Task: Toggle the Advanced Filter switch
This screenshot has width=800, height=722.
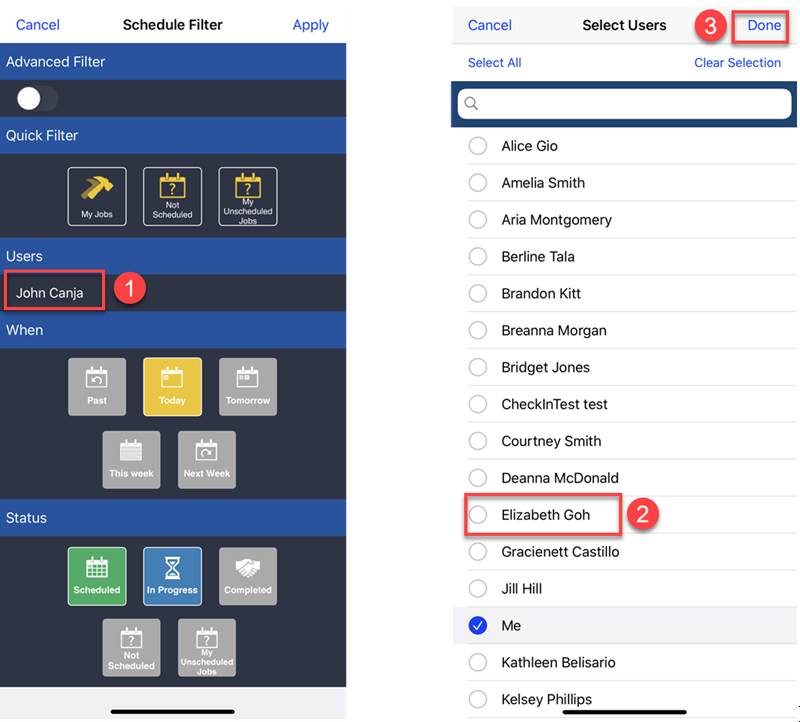Action: point(37,98)
